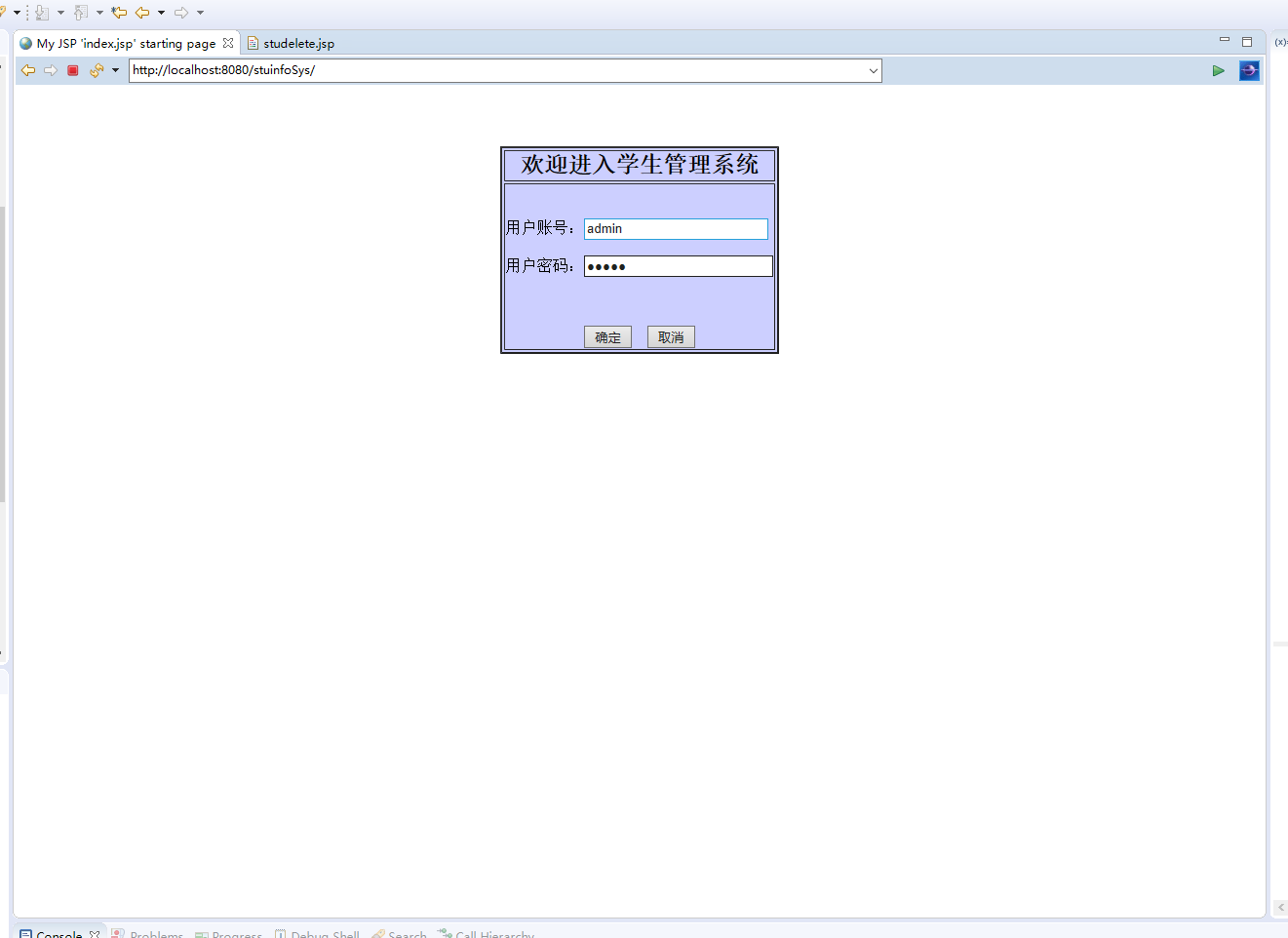
Task: Open the Call Hierarchy view tab
Action: [486, 933]
